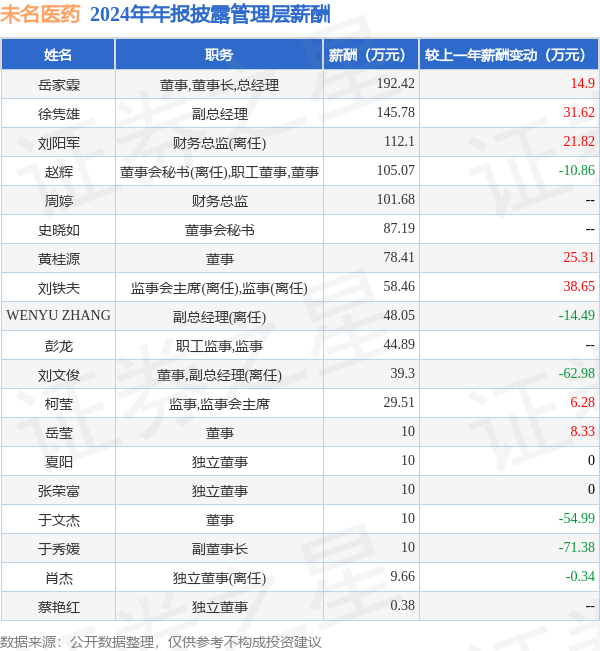Click the salary value 105.07

click(x=395, y=170)
